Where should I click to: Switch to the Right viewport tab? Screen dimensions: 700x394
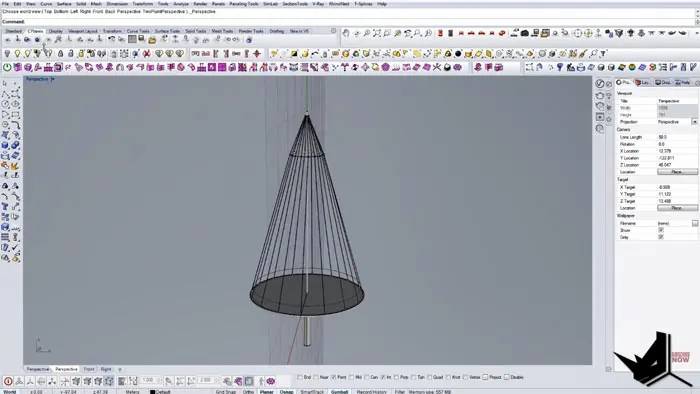click(x=106, y=369)
